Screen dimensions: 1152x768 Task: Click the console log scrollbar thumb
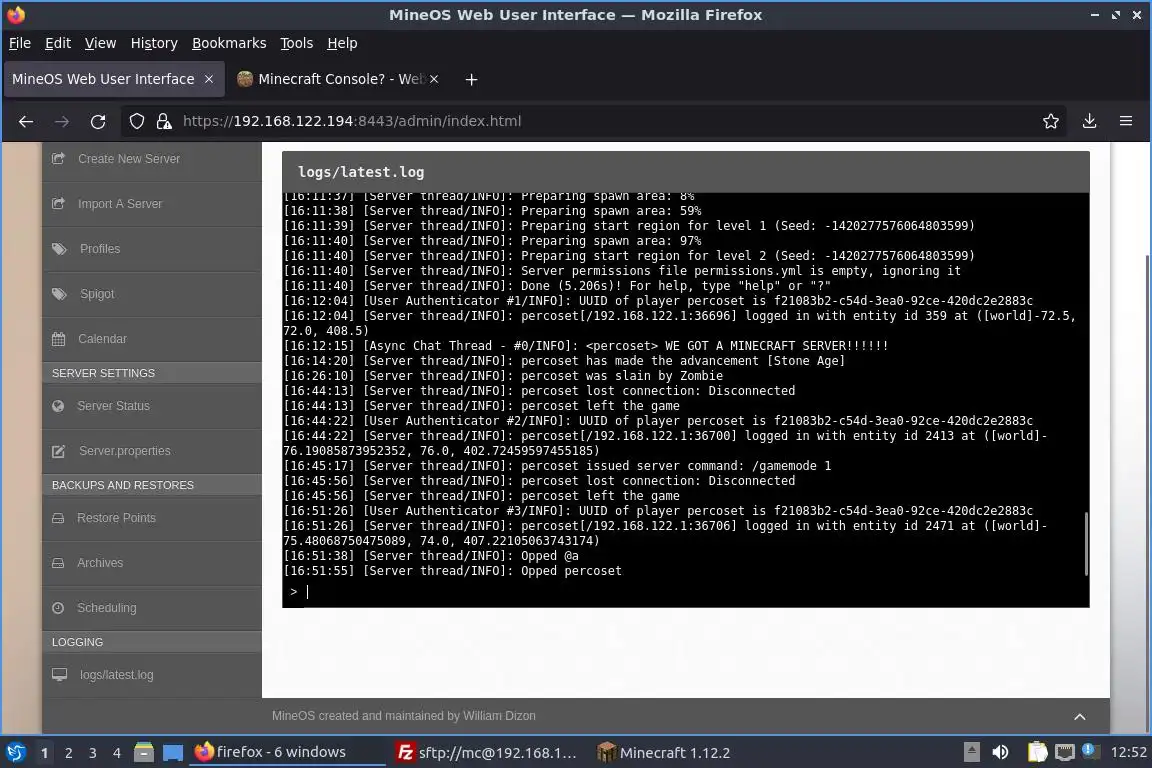pyautogui.click(x=1086, y=544)
